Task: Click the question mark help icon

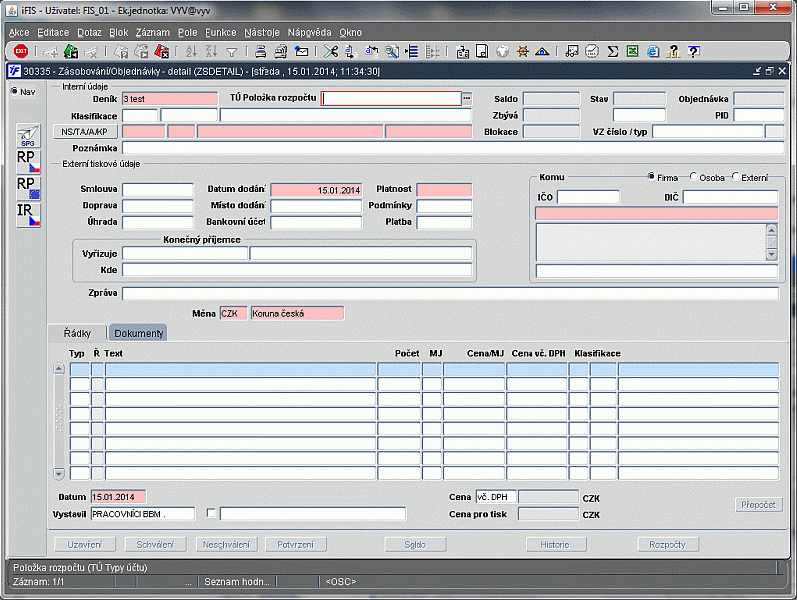Action: pyautogui.click(x=693, y=51)
